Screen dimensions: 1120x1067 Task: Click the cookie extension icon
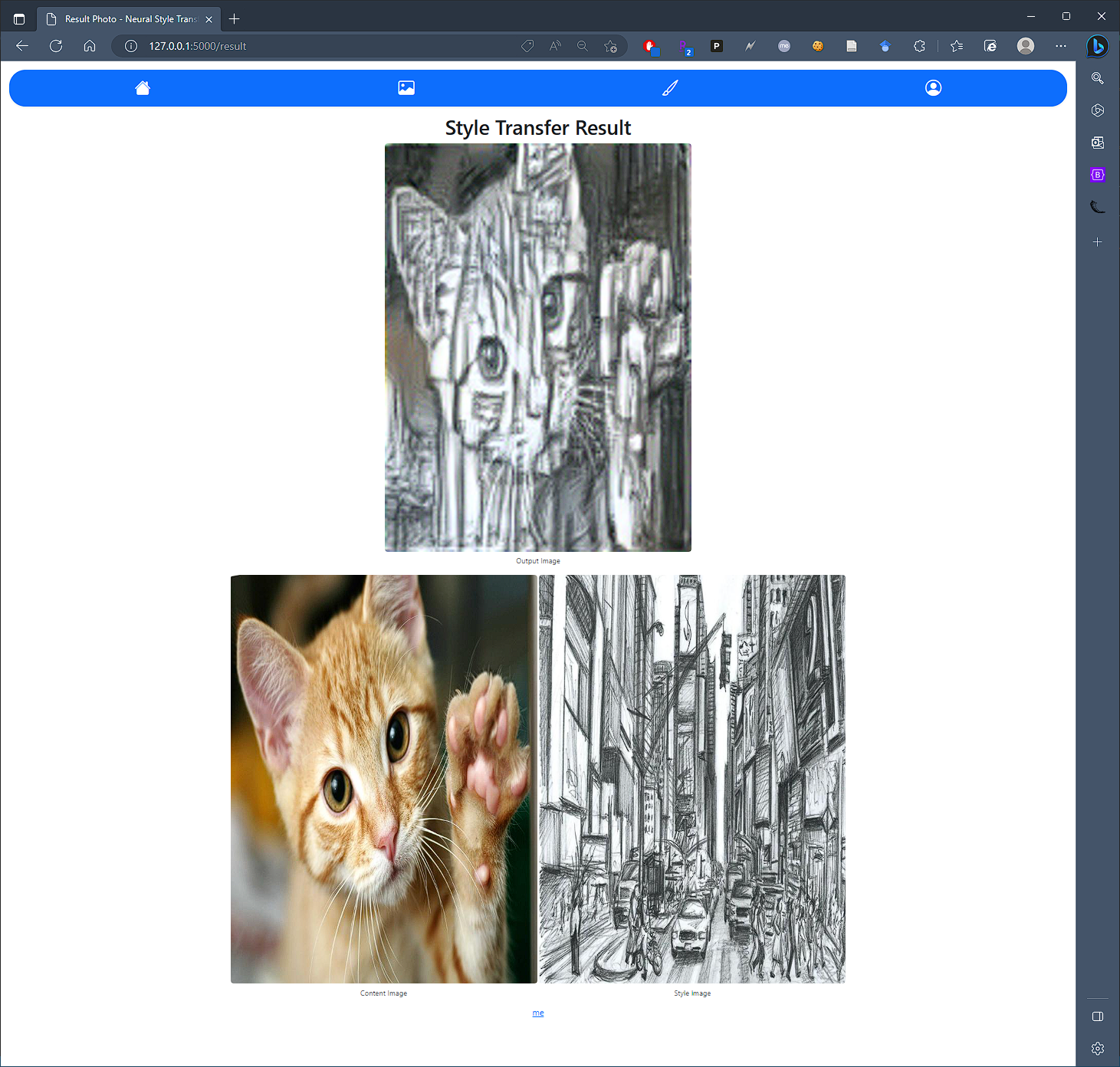pos(817,46)
